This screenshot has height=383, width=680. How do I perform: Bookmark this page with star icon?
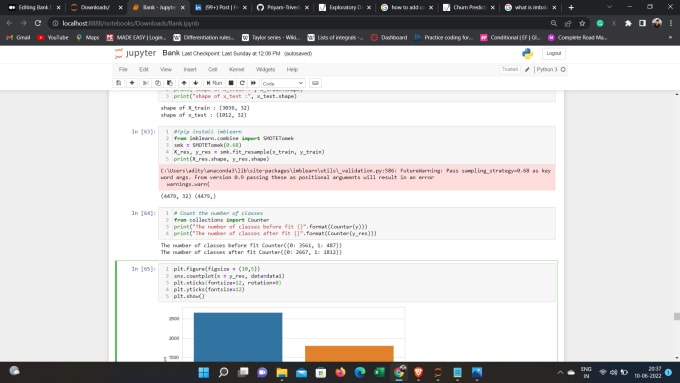[582, 23]
